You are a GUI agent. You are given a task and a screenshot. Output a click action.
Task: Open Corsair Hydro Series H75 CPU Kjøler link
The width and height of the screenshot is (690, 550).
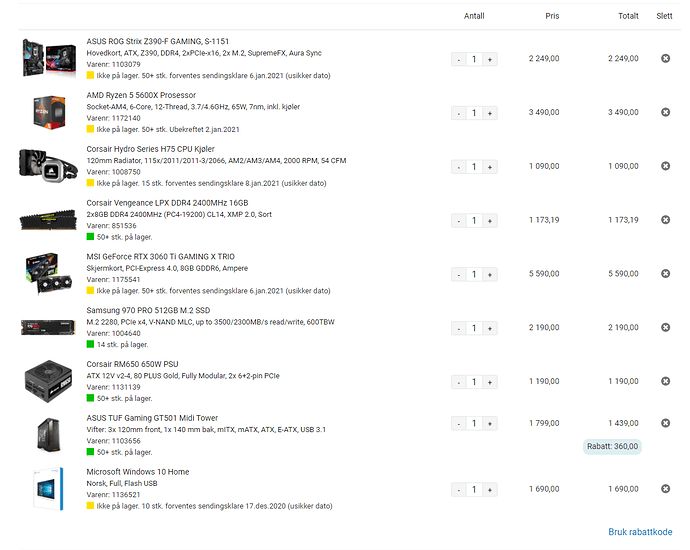[150, 149]
